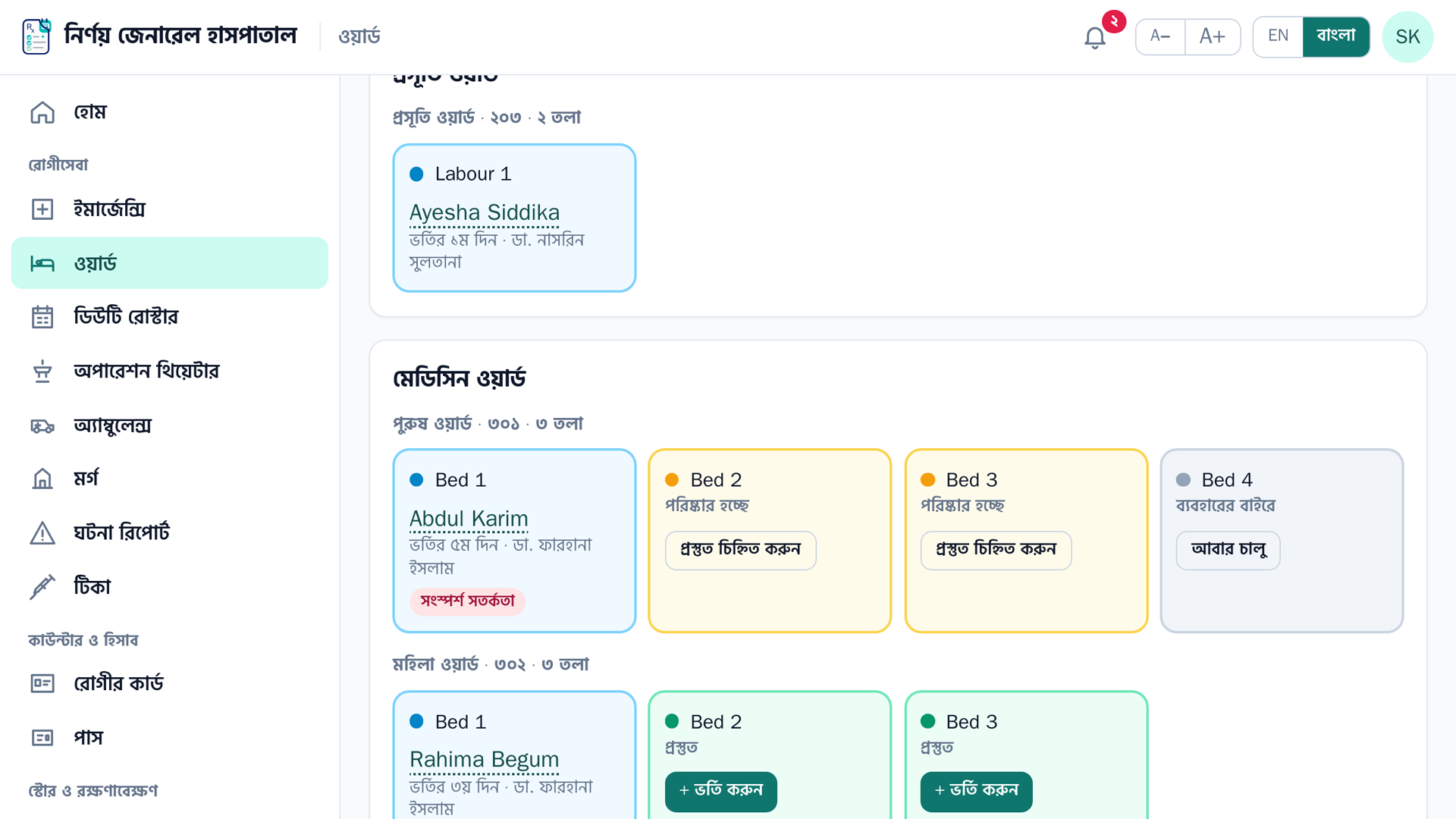Image resolution: width=1456 pixels, height=819 pixels.
Task: Click the home icon in sidebar
Action: (42, 112)
